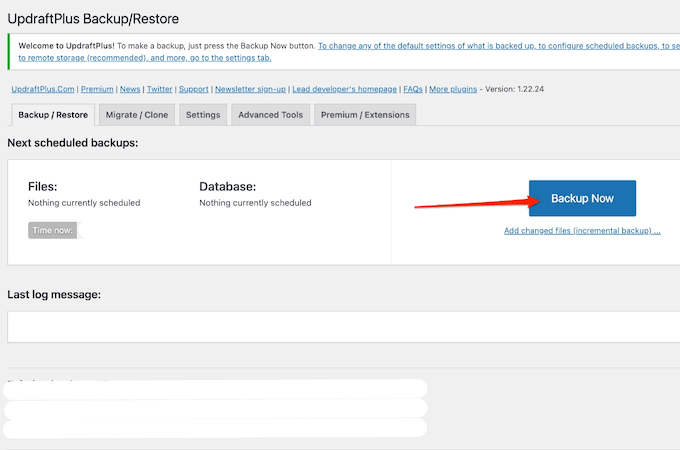The height and width of the screenshot is (450, 680).
Task: Open the Support link
Action: coord(193,89)
